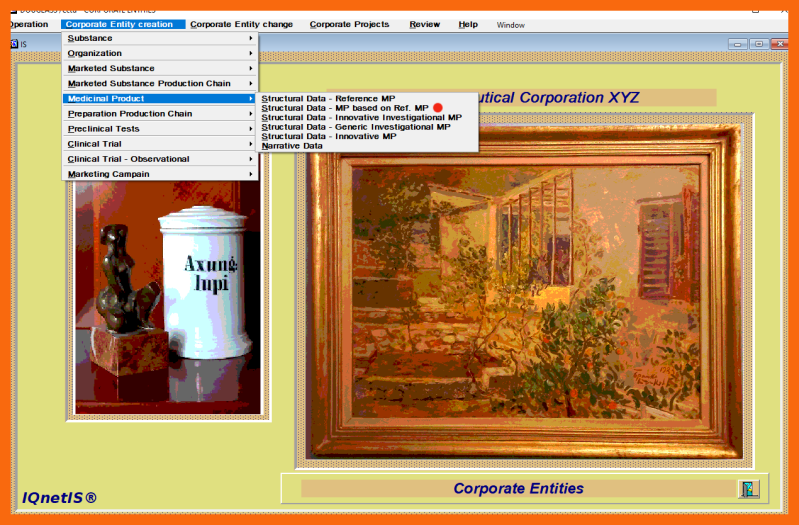Expand the Organization submenu
The image size is (799, 525).
(x=160, y=53)
